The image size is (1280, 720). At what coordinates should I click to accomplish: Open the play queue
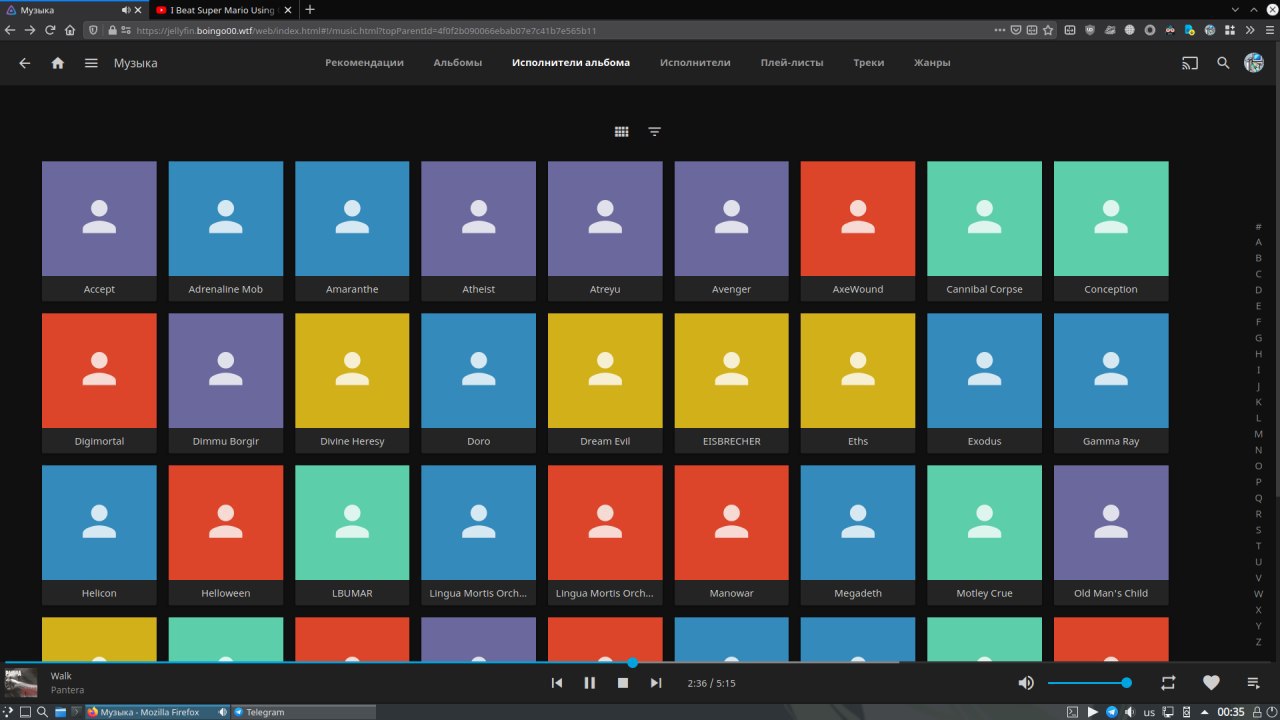[x=1254, y=683]
